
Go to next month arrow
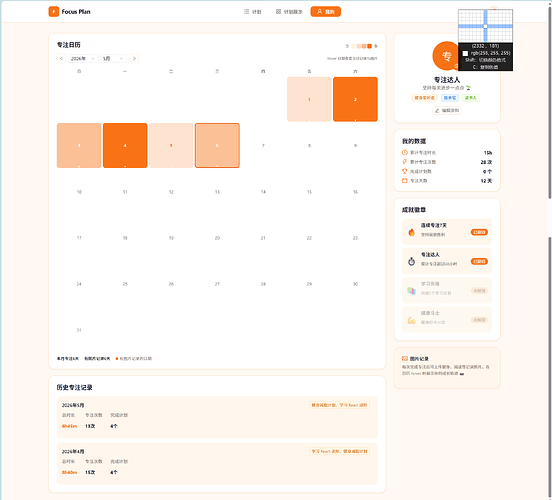pyautogui.click(x=134, y=58)
